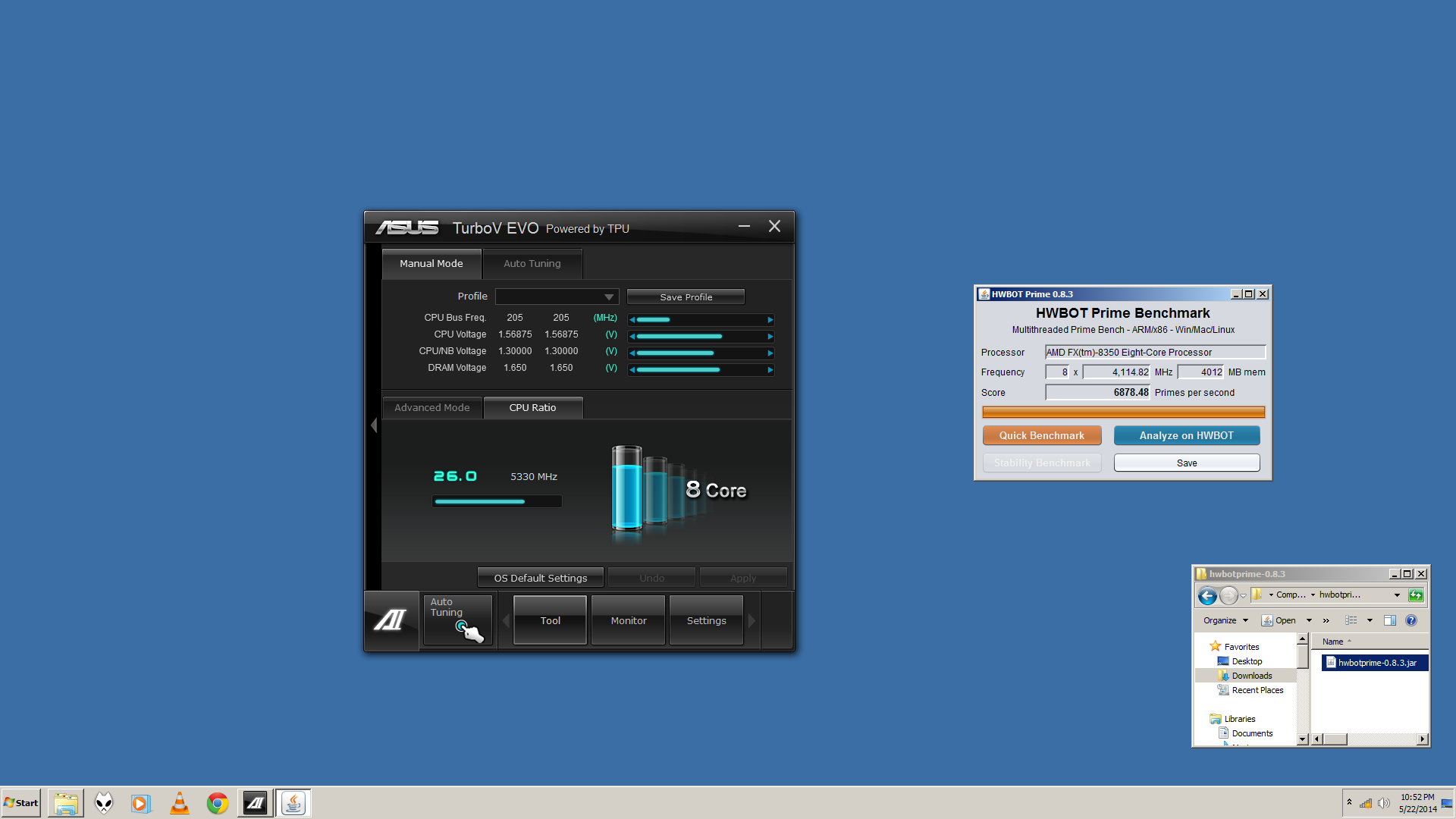This screenshot has width=1456, height=819.
Task: Open the Tool menu in AI Suite
Action: (x=551, y=620)
